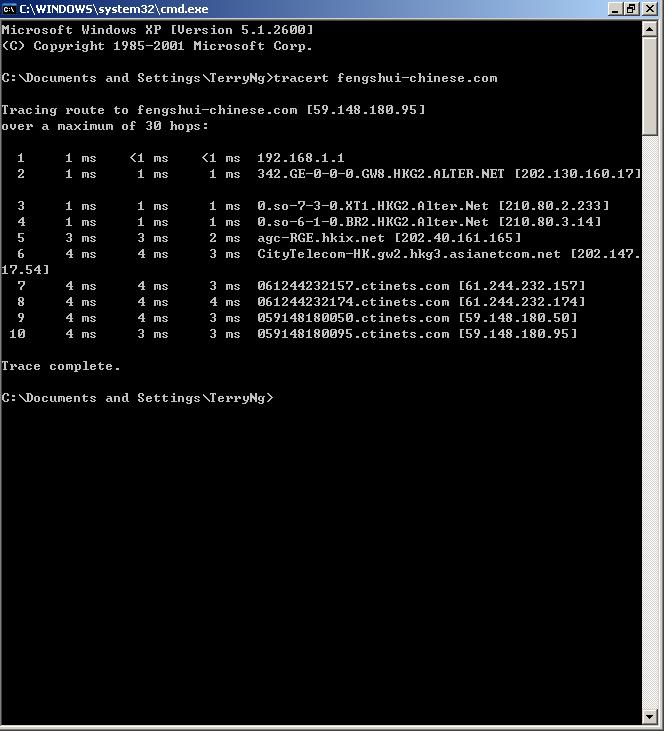Close the cmd.exe window
This screenshot has width=664, height=731.
[x=650, y=9]
